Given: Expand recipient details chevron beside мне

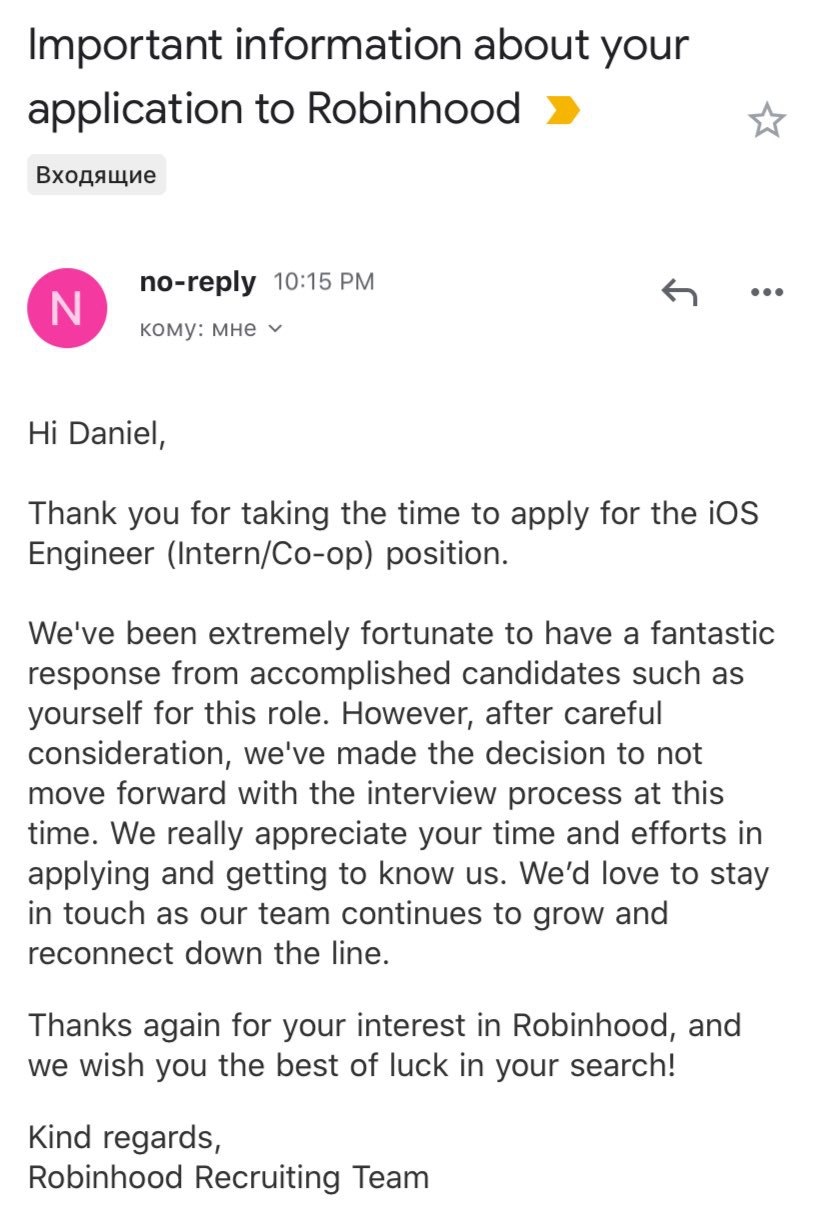Looking at the screenshot, I should [276, 329].
